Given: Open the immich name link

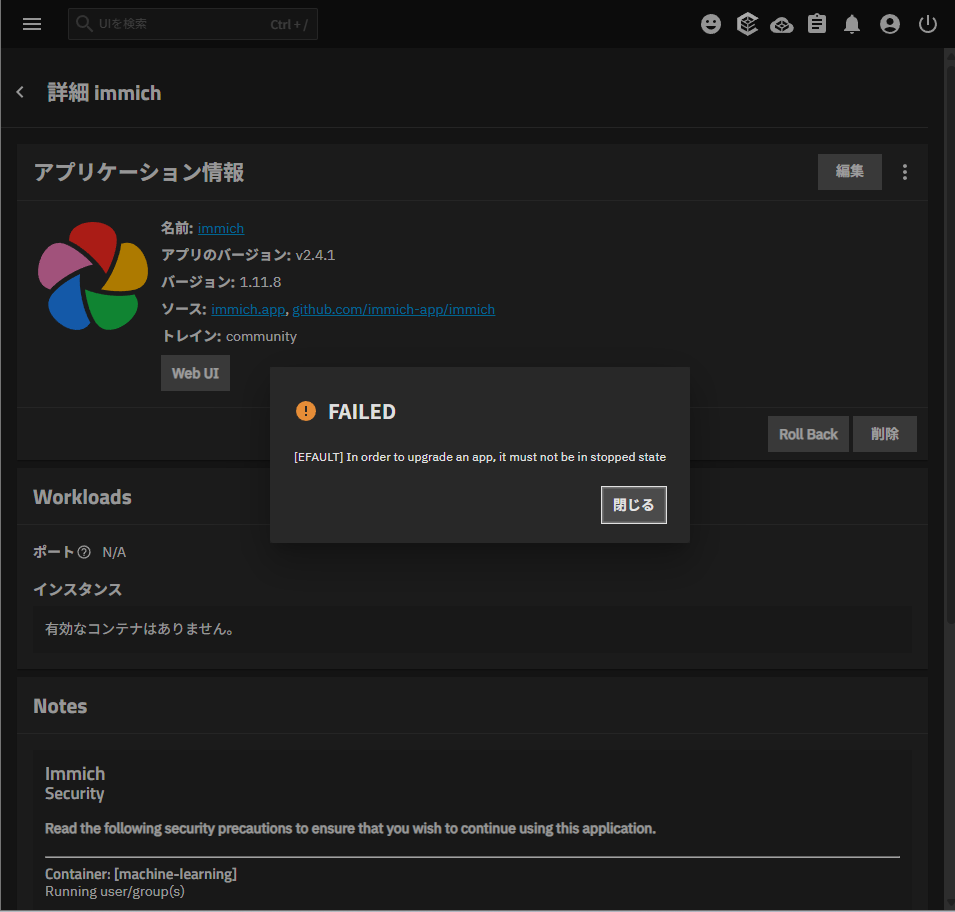Looking at the screenshot, I should click(220, 228).
